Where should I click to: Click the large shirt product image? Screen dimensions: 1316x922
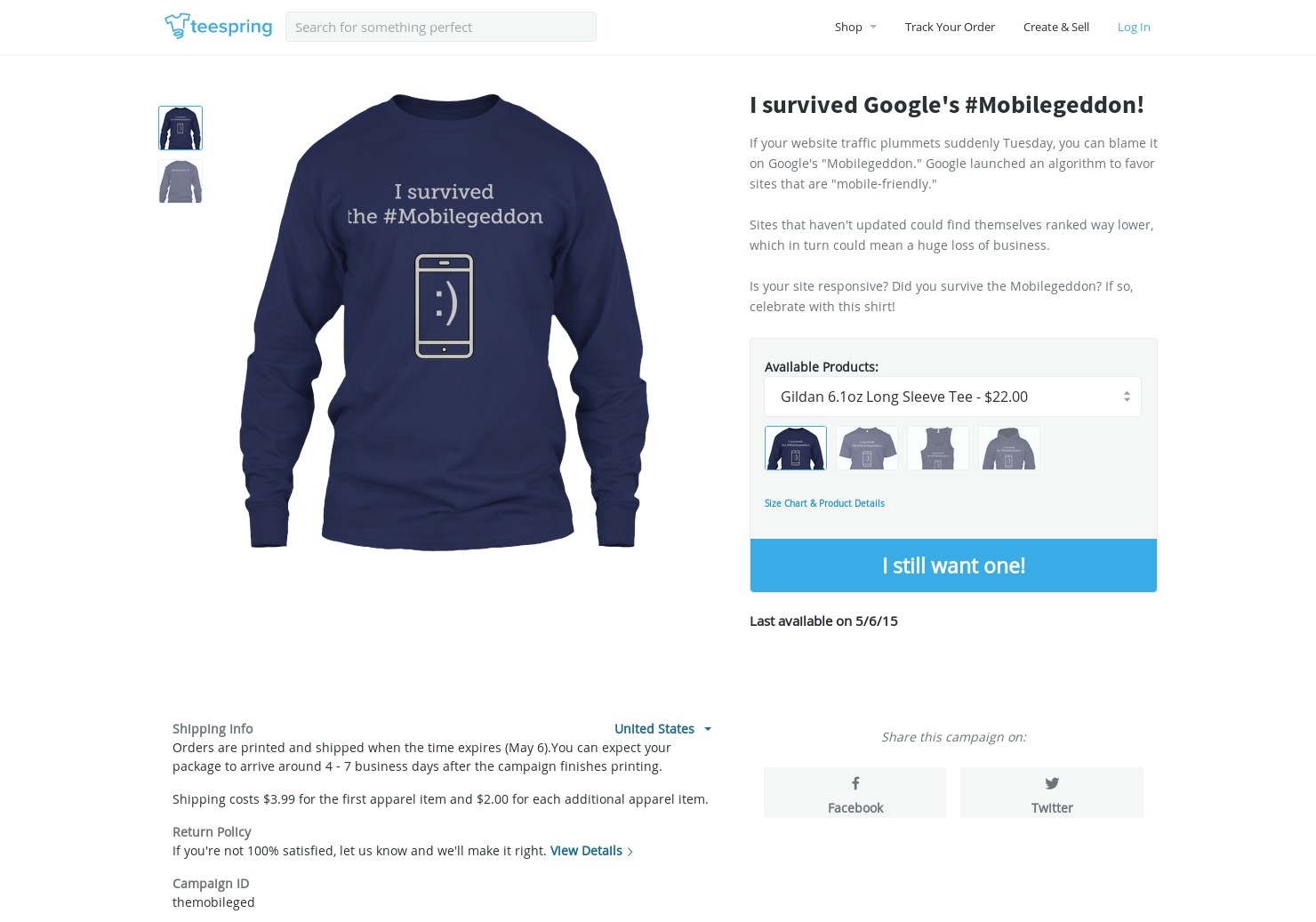click(444, 322)
